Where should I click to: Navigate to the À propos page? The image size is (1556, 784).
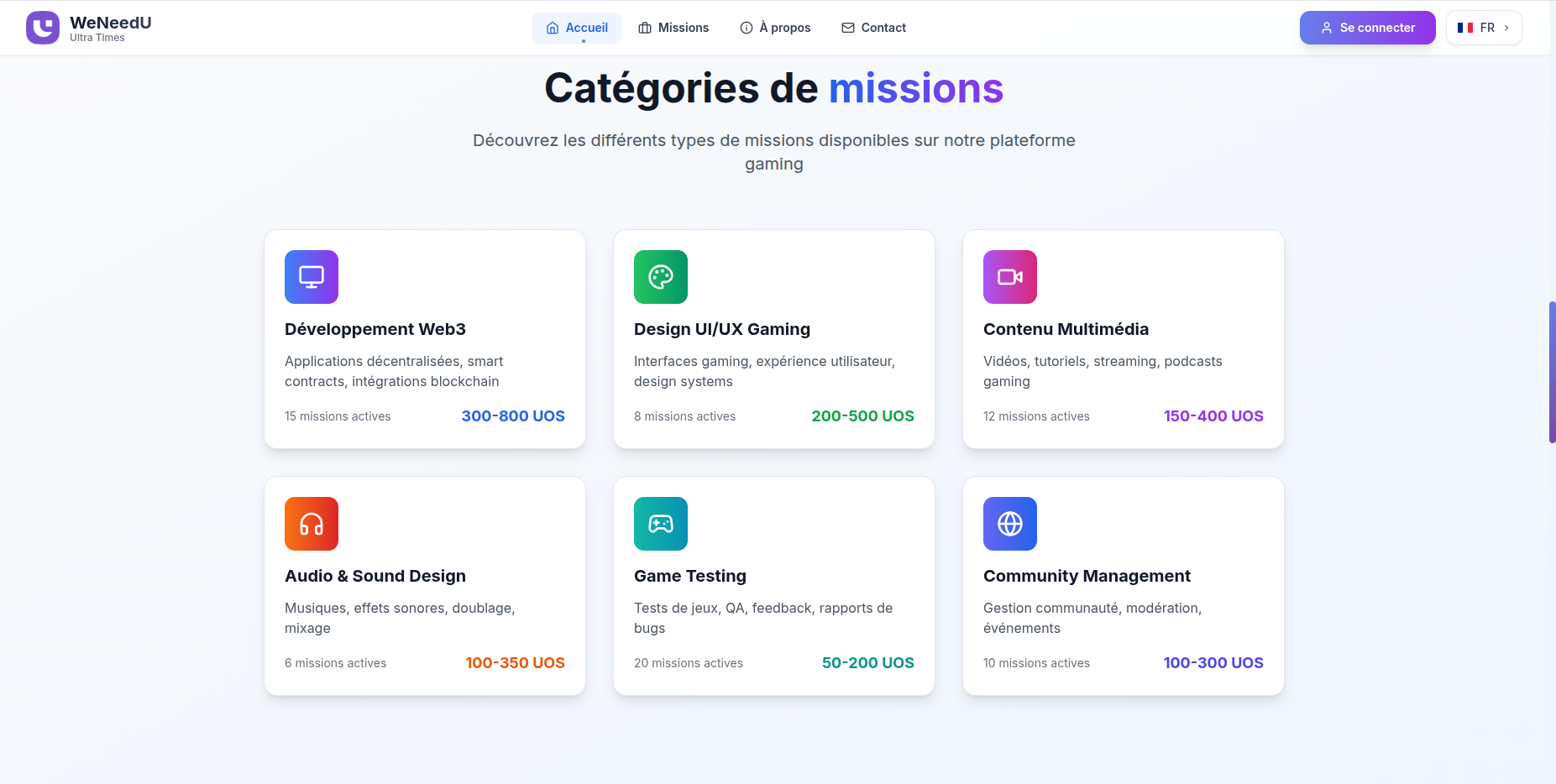pos(775,28)
